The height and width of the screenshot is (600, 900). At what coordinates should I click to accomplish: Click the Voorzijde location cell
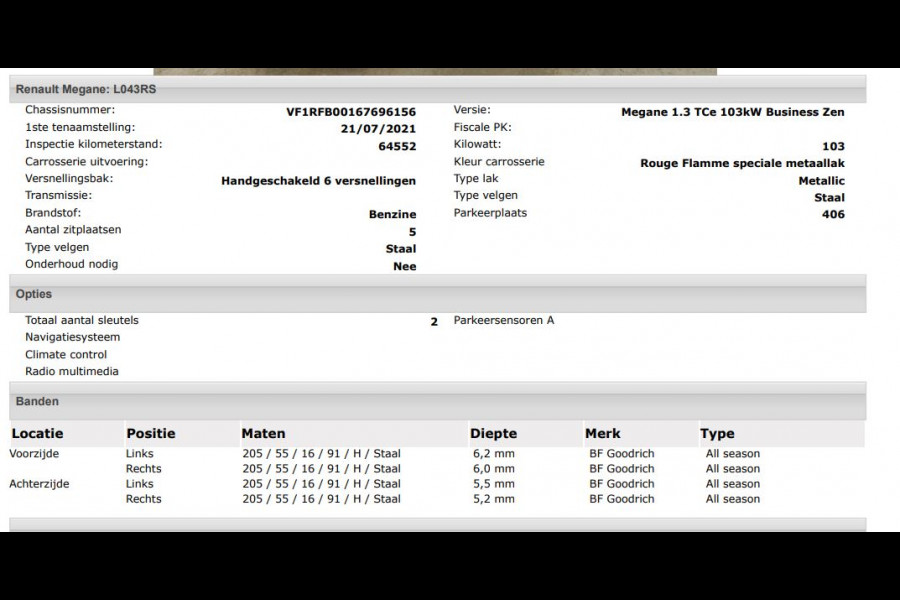pyautogui.click(x=34, y=454)
